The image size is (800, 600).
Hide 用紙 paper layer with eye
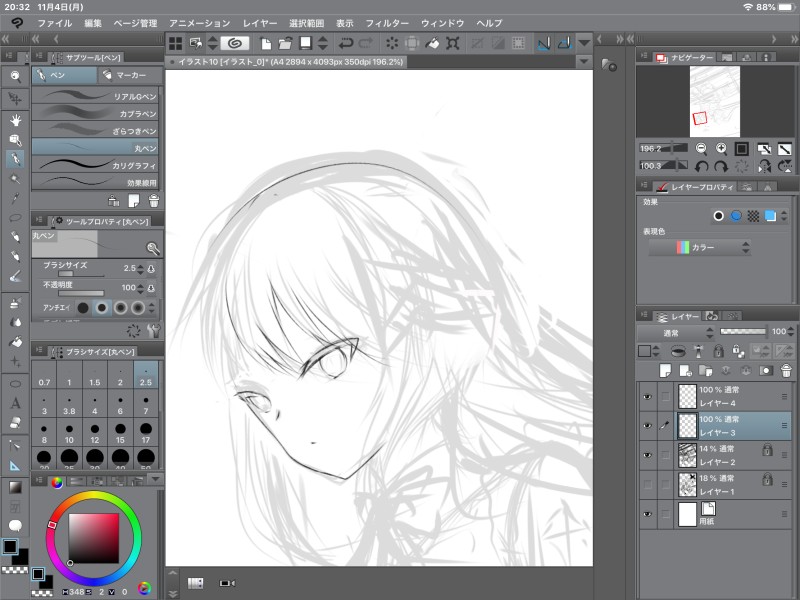[x=647, y=514]
